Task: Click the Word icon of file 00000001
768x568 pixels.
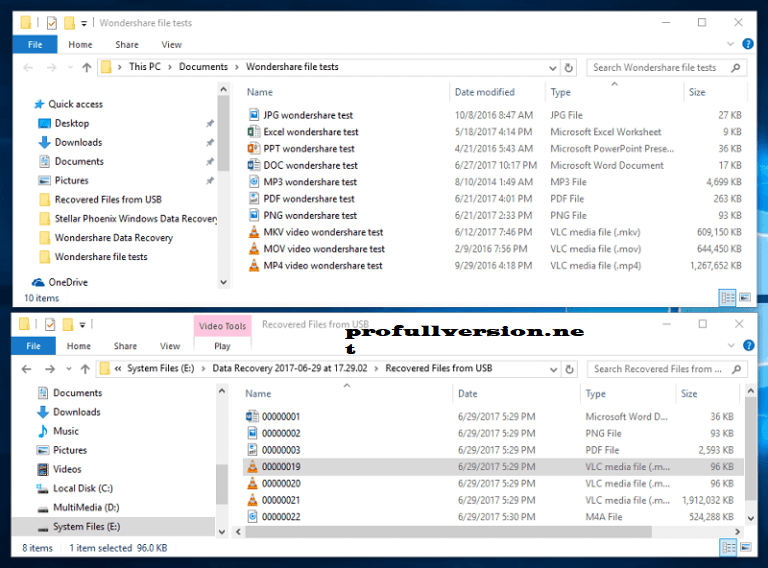Action: pos(252,416)
